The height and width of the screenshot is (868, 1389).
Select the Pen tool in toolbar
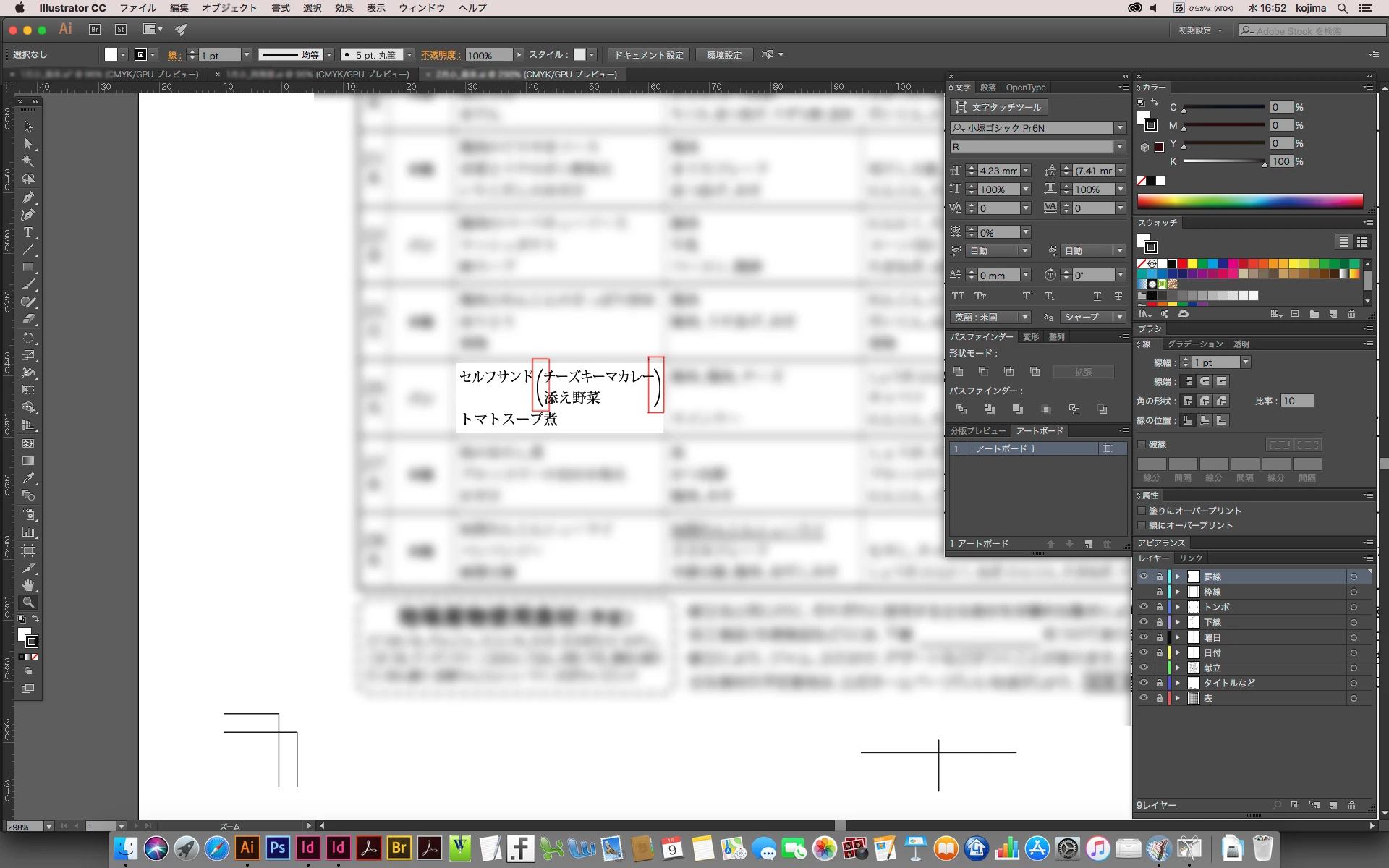click(28, 197)
